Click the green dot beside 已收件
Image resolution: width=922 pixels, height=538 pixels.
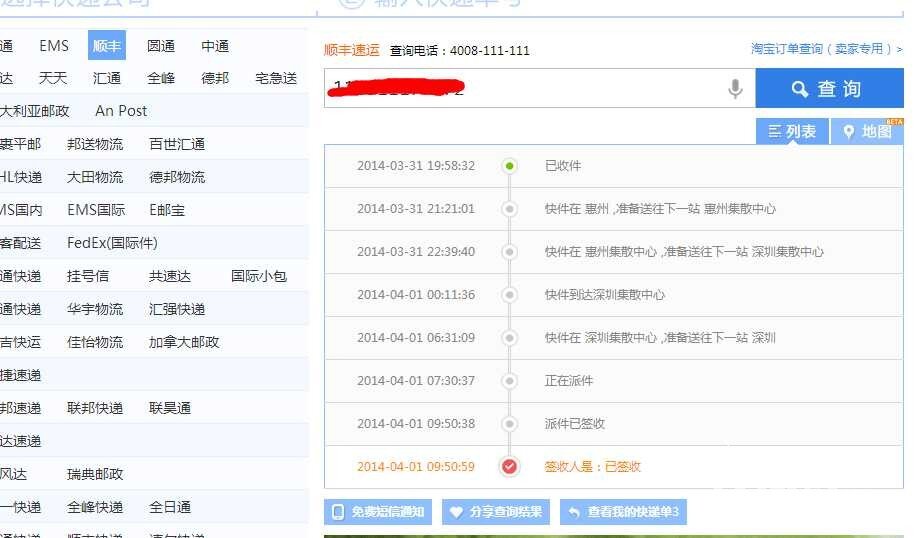(x=509, y=166)
